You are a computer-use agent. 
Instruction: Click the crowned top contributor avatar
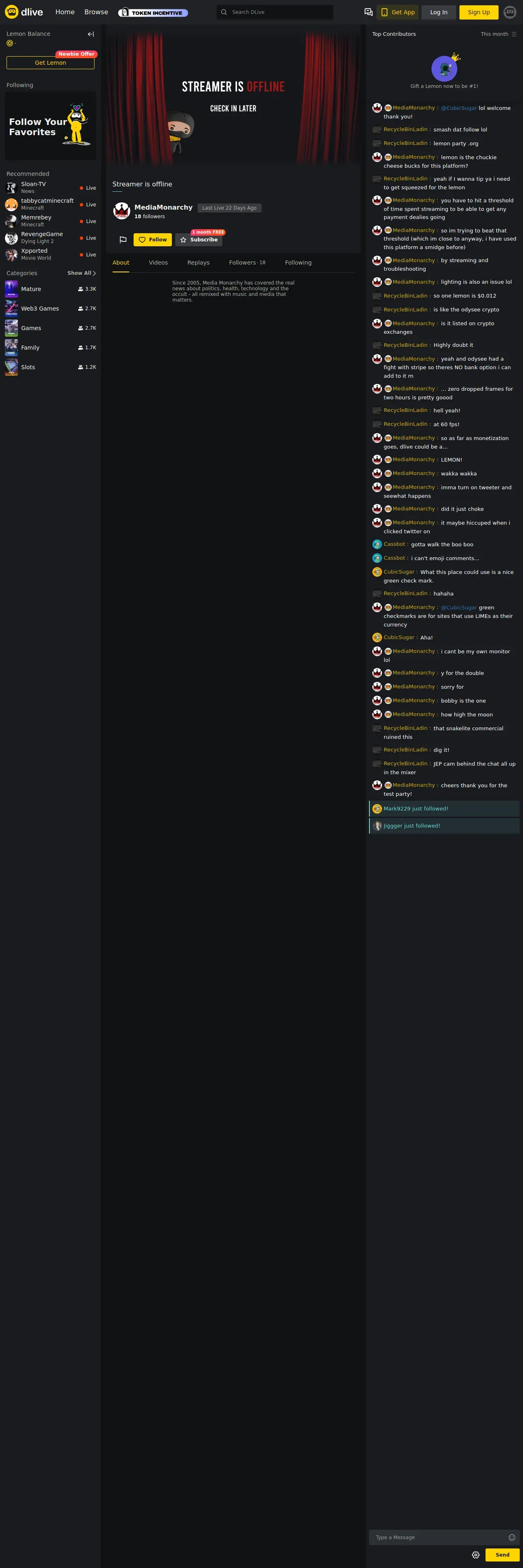pyautogui.click(x=444, y=68)
